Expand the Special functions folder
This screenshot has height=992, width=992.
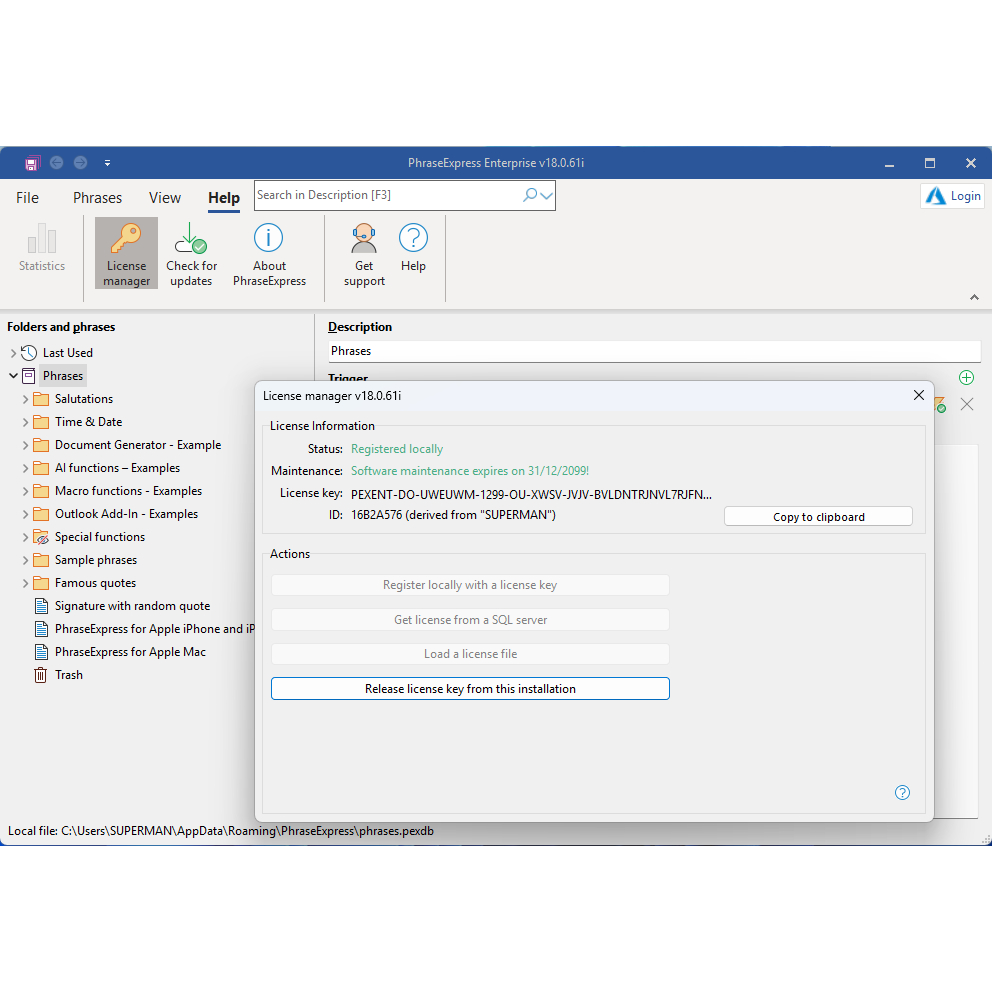tap(25, 537)
